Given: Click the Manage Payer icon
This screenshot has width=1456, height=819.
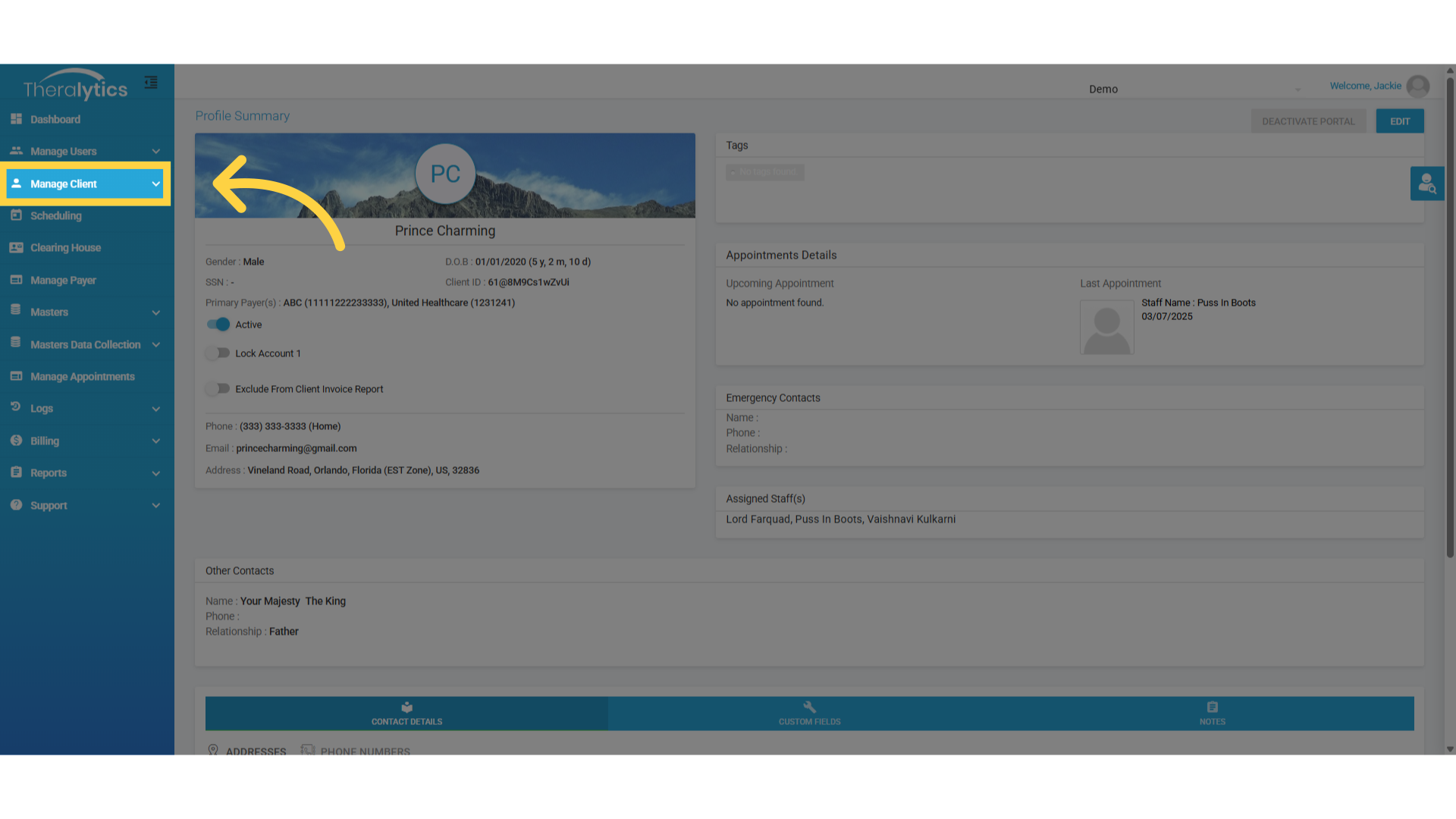Looking at the screenshot, I should (16, 280).
